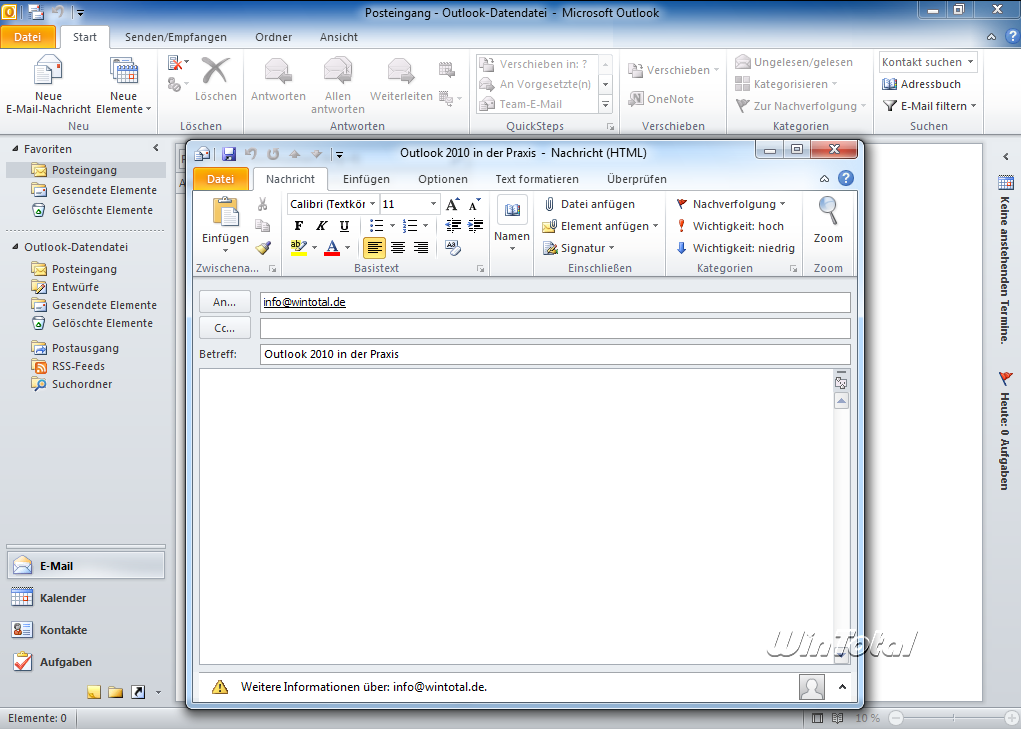Open the Namen address book button

coord(512,225)
